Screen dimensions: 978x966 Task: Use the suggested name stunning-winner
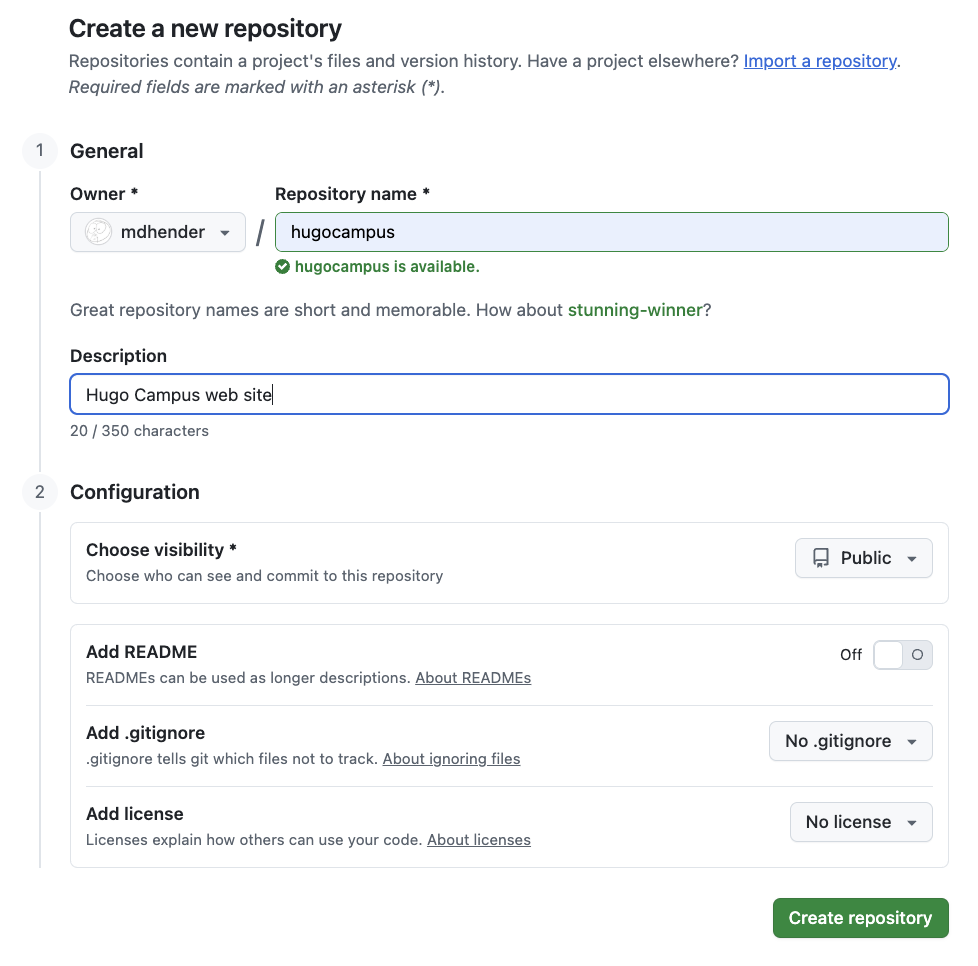634,310
